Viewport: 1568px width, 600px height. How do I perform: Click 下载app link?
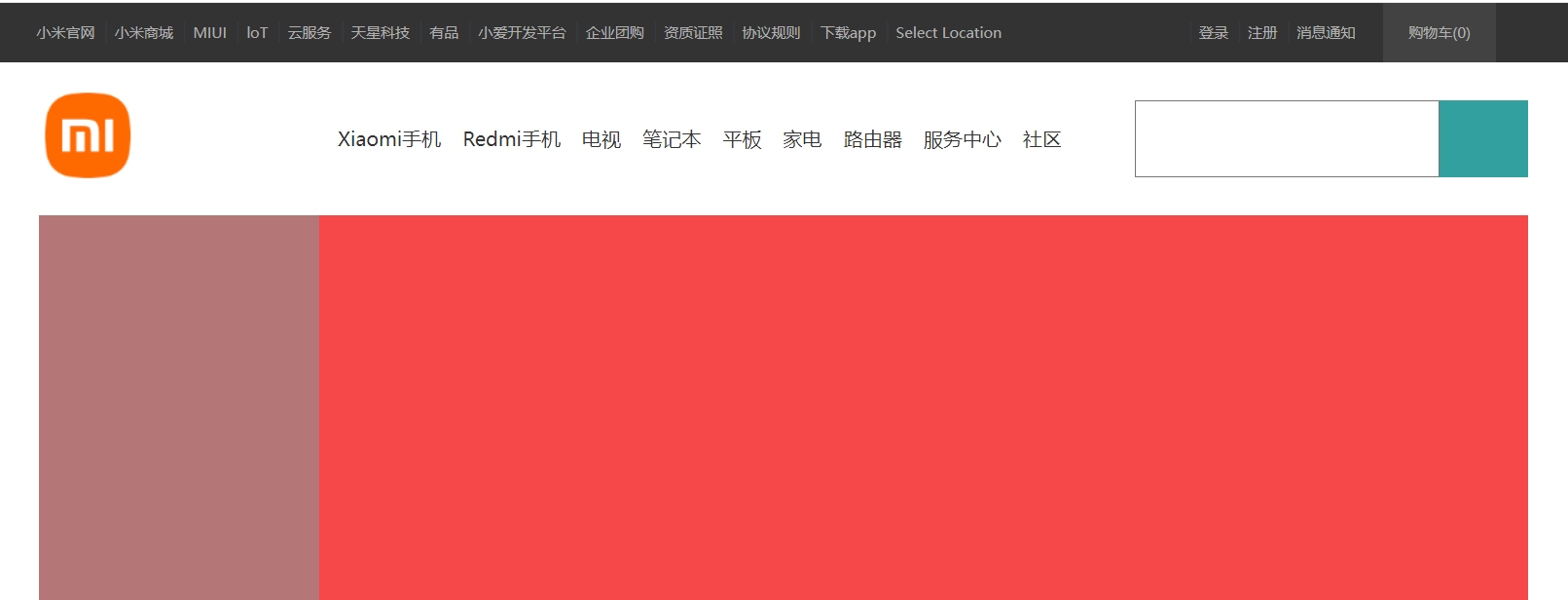[848, 33]
